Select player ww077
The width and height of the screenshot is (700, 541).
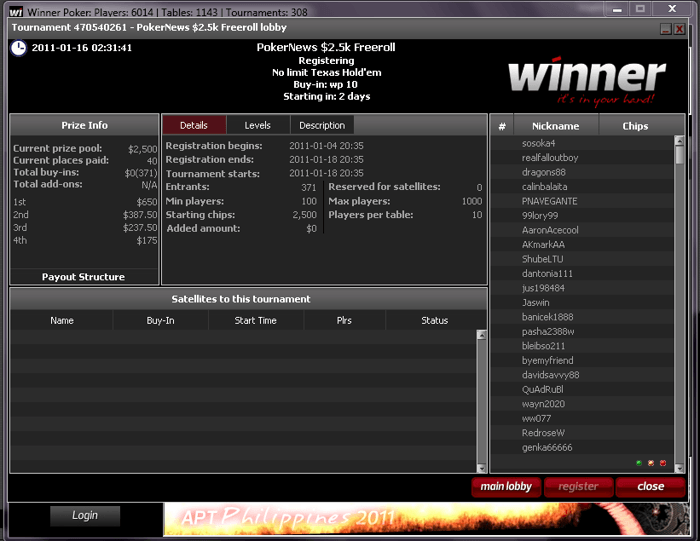[x=583, y=418]
